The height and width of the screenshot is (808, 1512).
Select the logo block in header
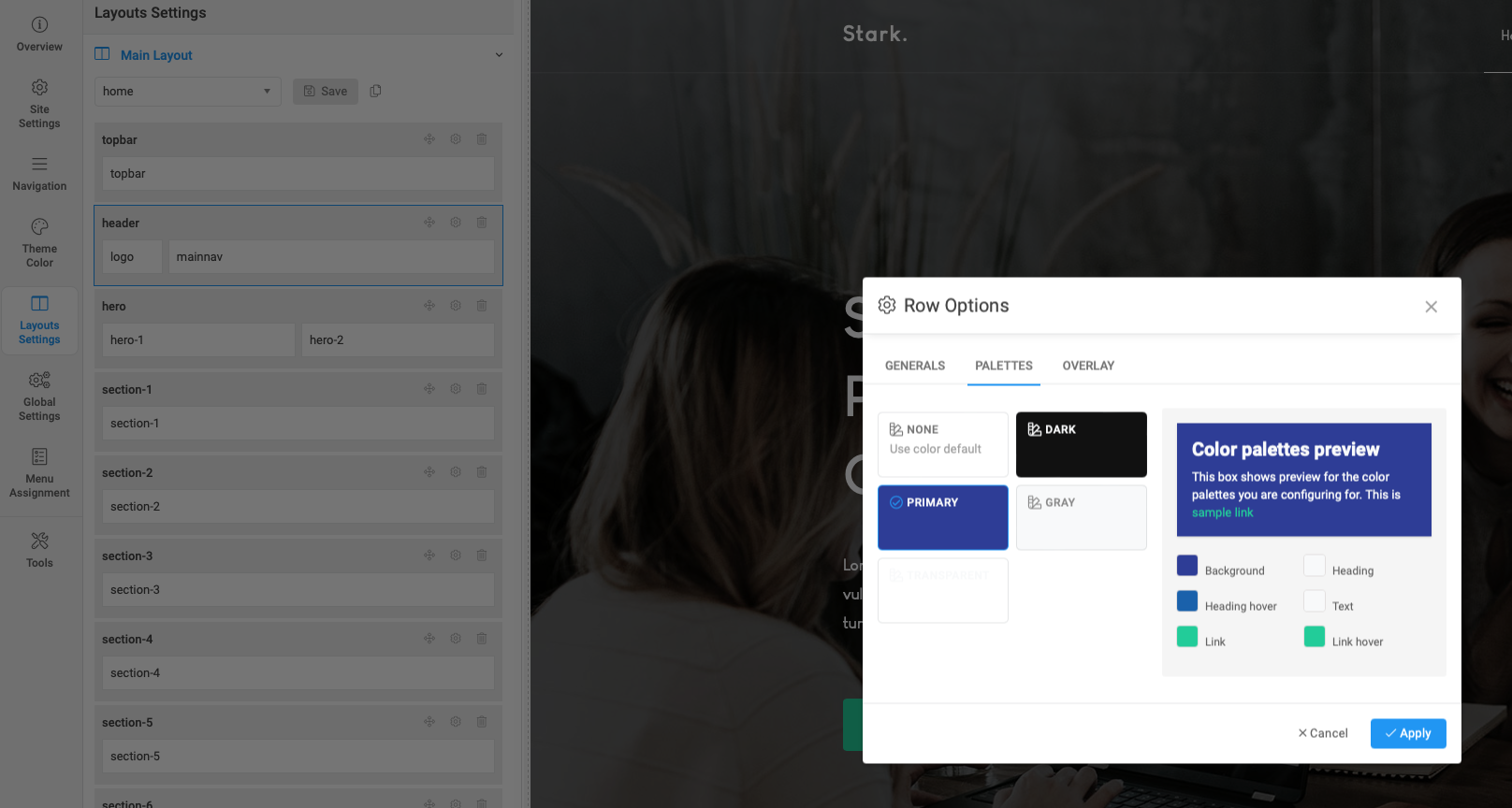(132, 257)
